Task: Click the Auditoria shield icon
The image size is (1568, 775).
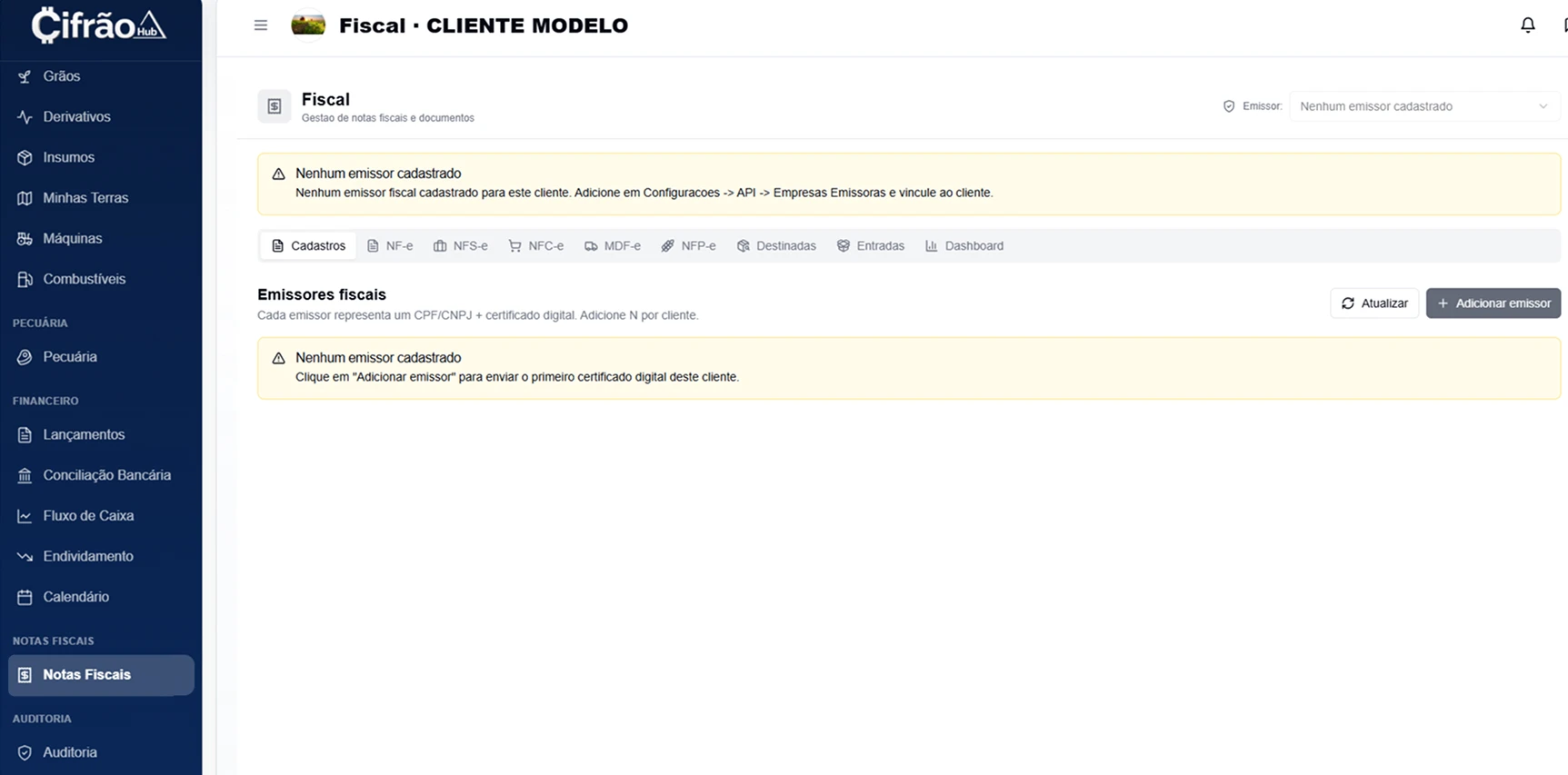Action: [25, 752]
